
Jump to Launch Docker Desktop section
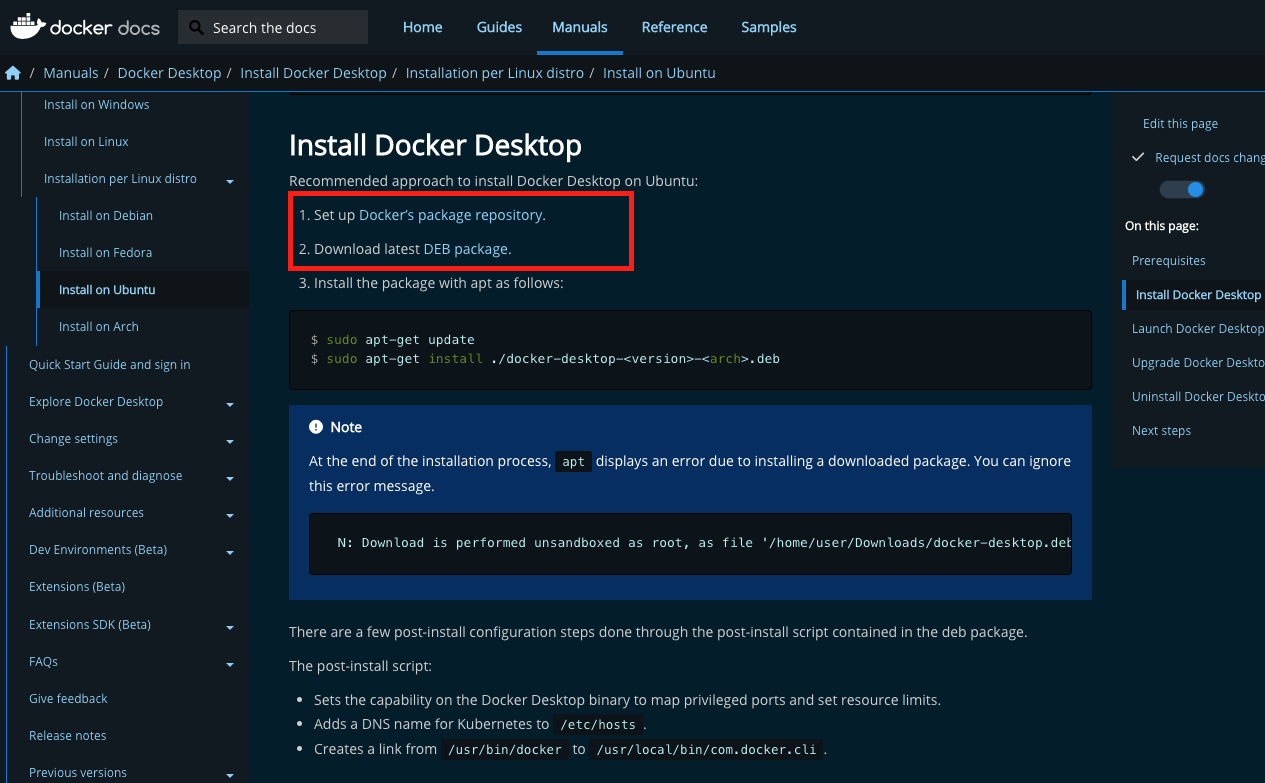point(1198,329)
